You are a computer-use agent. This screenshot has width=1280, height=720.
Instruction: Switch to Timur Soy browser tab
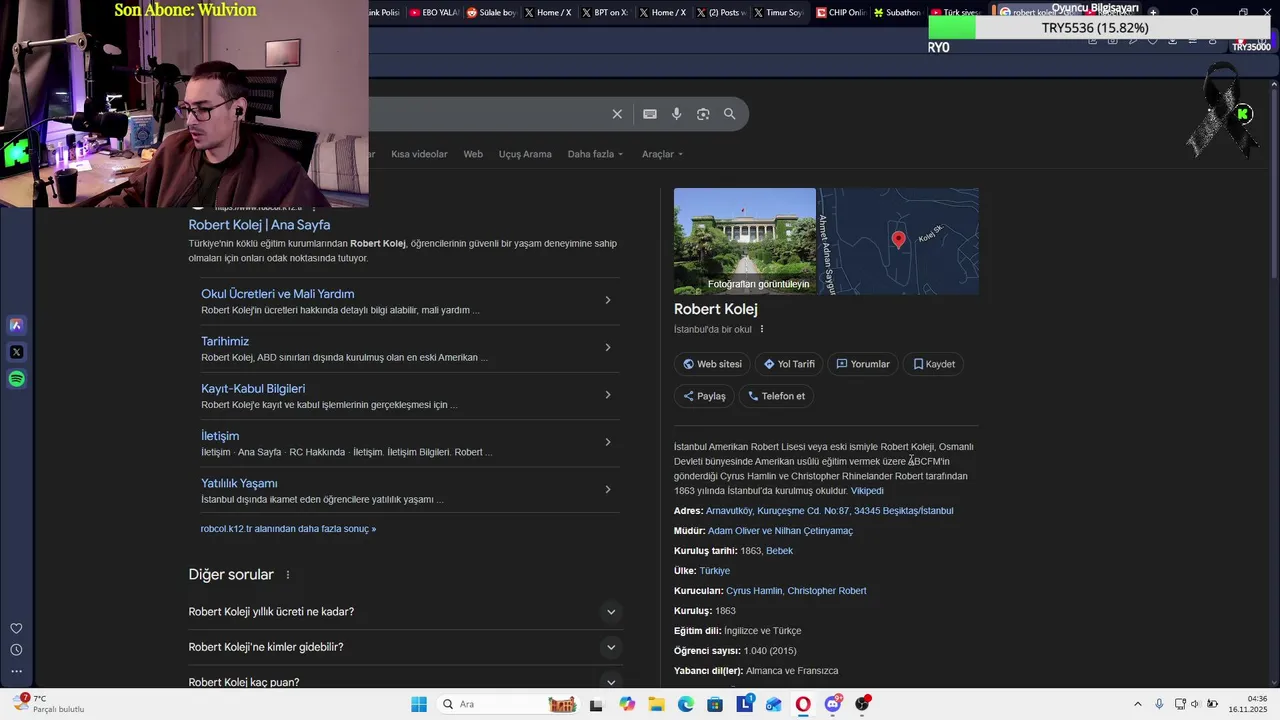click(x=778, y=13)
